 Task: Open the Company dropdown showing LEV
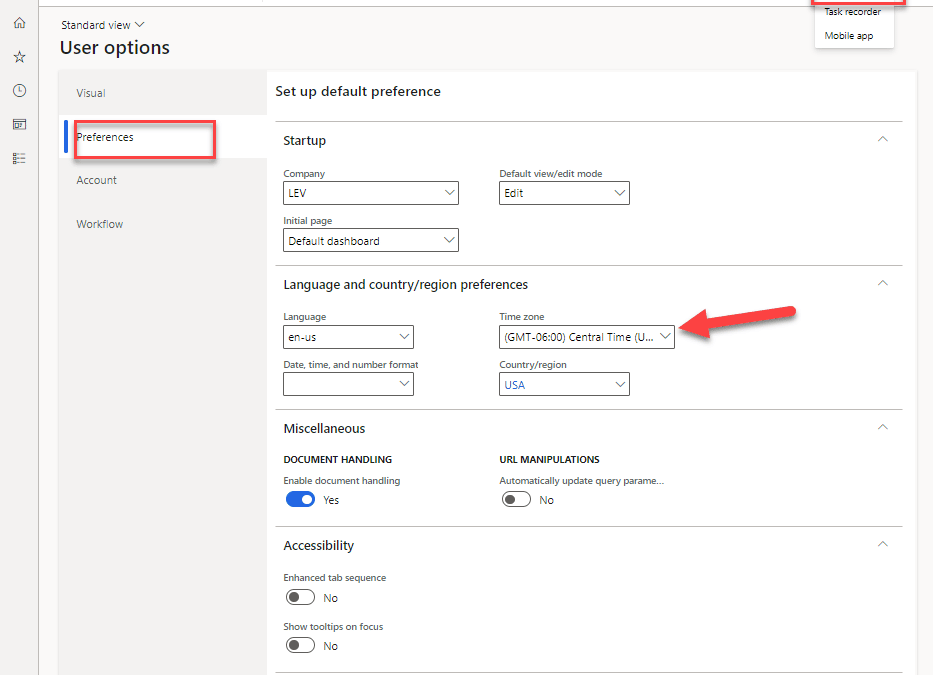point(371,193)
